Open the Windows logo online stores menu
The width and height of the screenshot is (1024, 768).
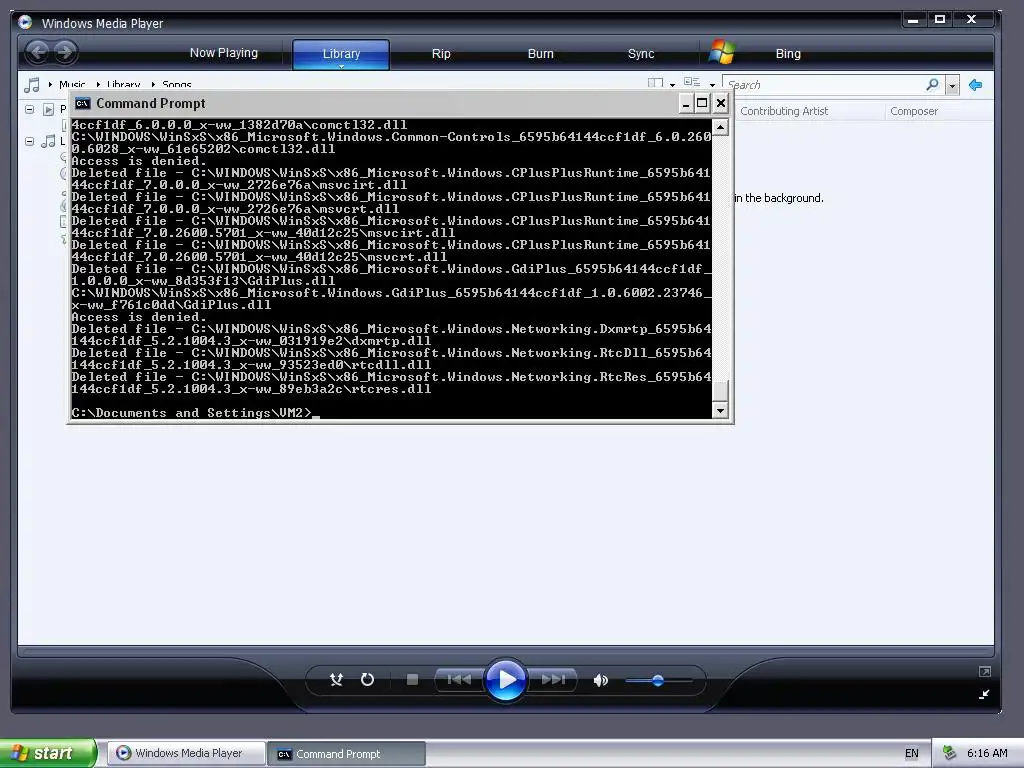[x=722, y=52]
